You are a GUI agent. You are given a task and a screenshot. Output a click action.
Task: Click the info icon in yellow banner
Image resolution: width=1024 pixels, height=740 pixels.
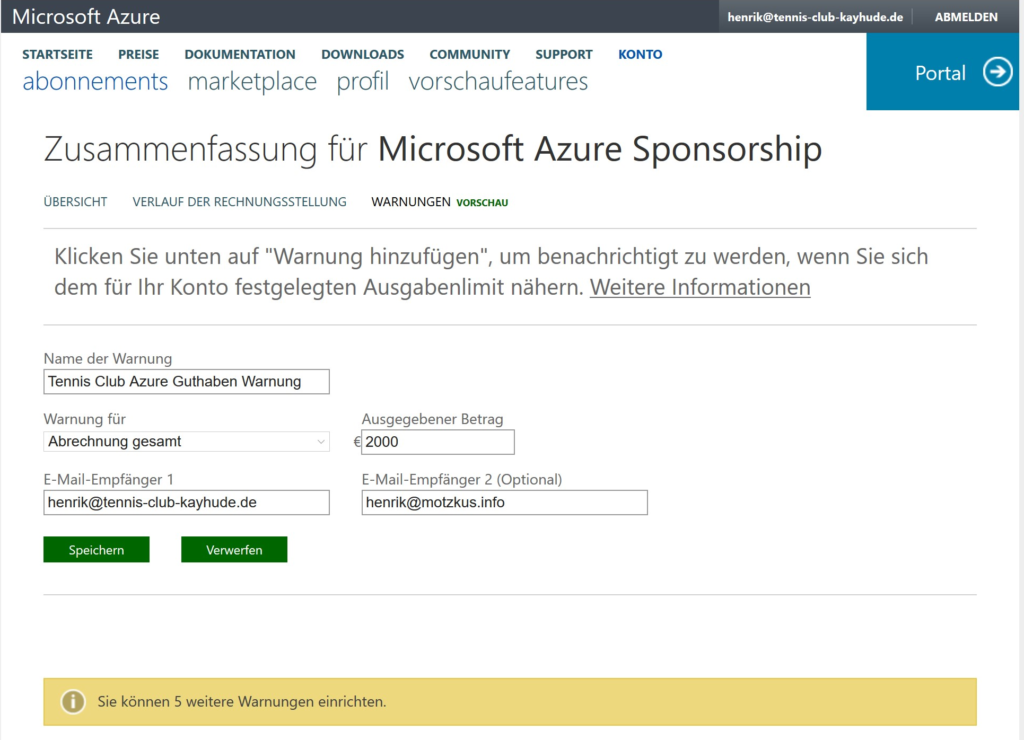click(x=73, y=702)
